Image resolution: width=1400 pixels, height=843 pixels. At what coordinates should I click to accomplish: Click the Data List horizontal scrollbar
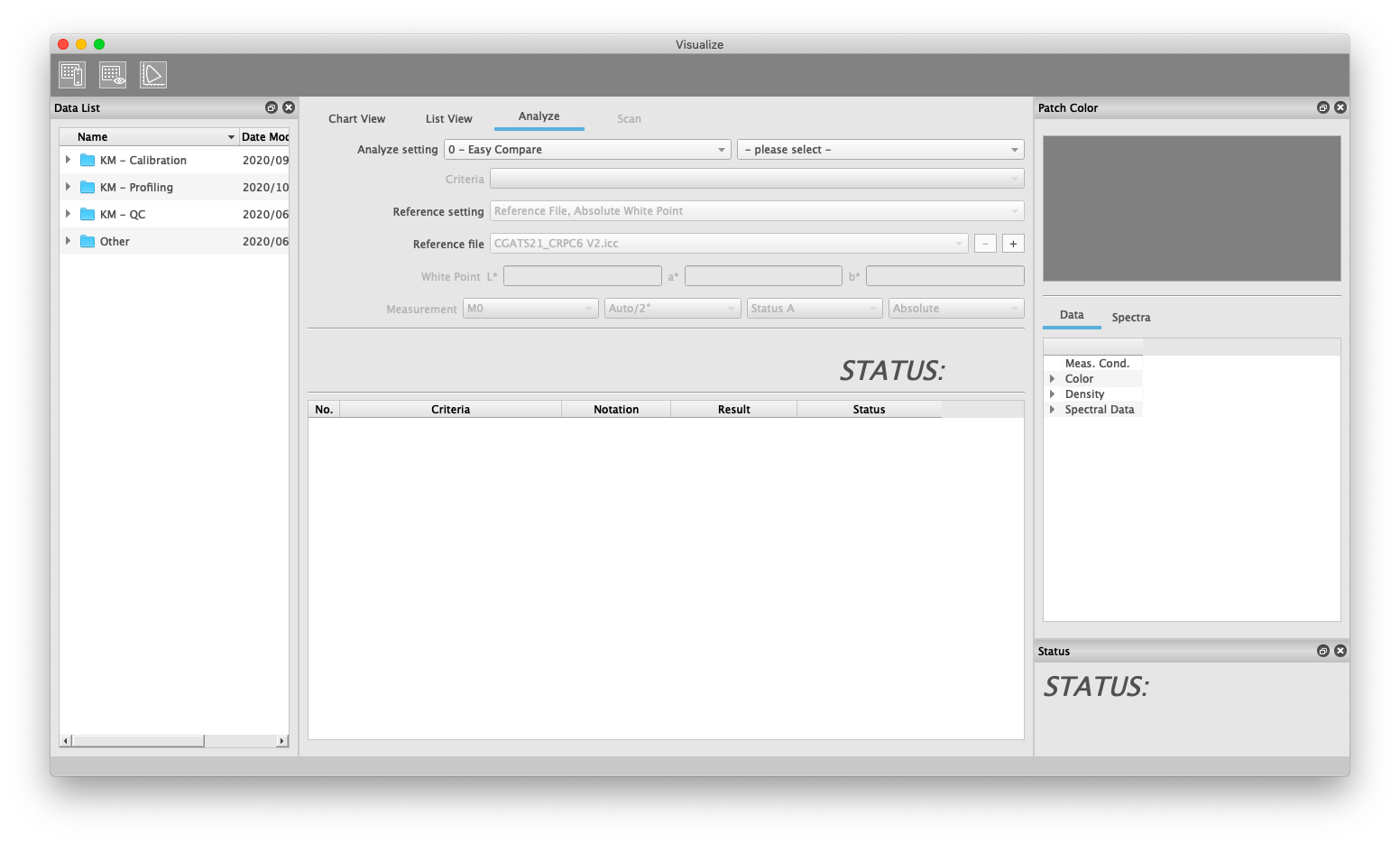[138, 741]
